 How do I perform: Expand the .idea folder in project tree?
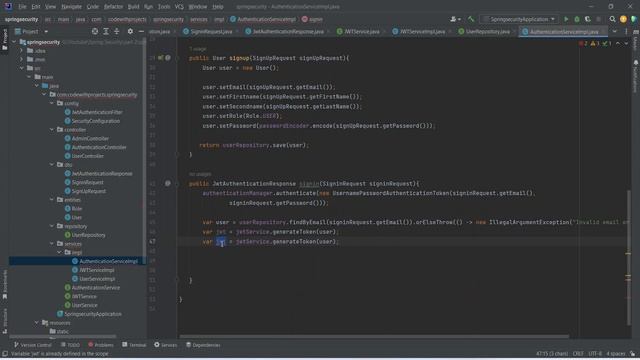coord(22,51)
